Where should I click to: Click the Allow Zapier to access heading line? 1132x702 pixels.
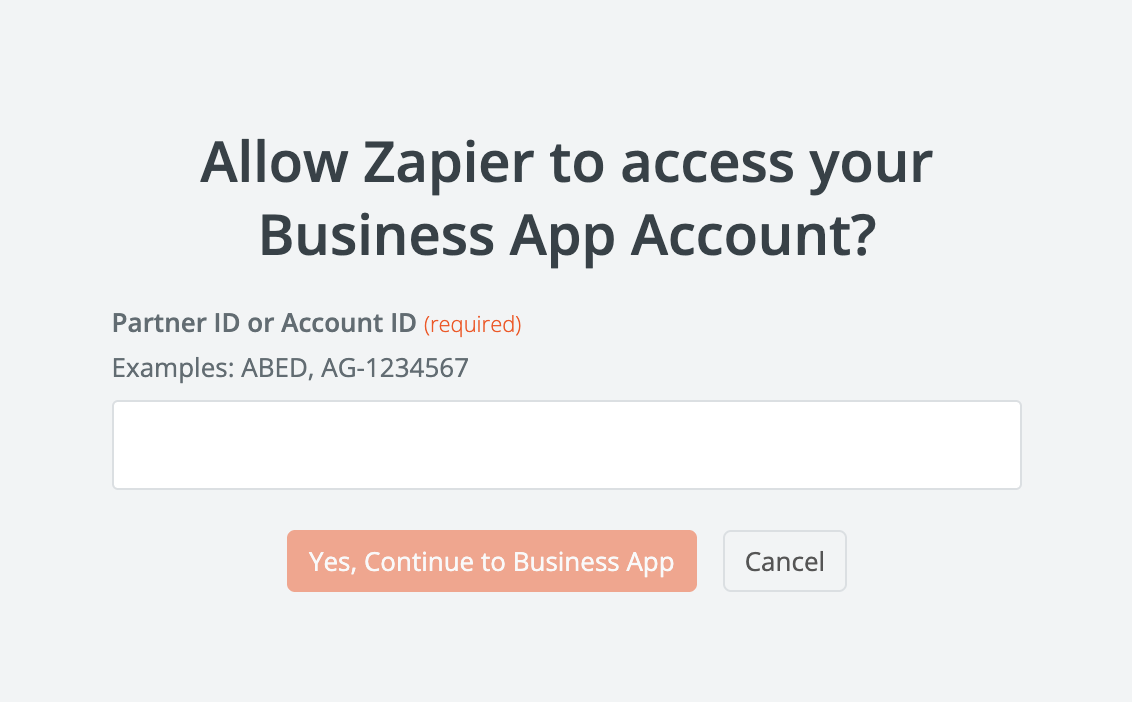click(566, 164)
